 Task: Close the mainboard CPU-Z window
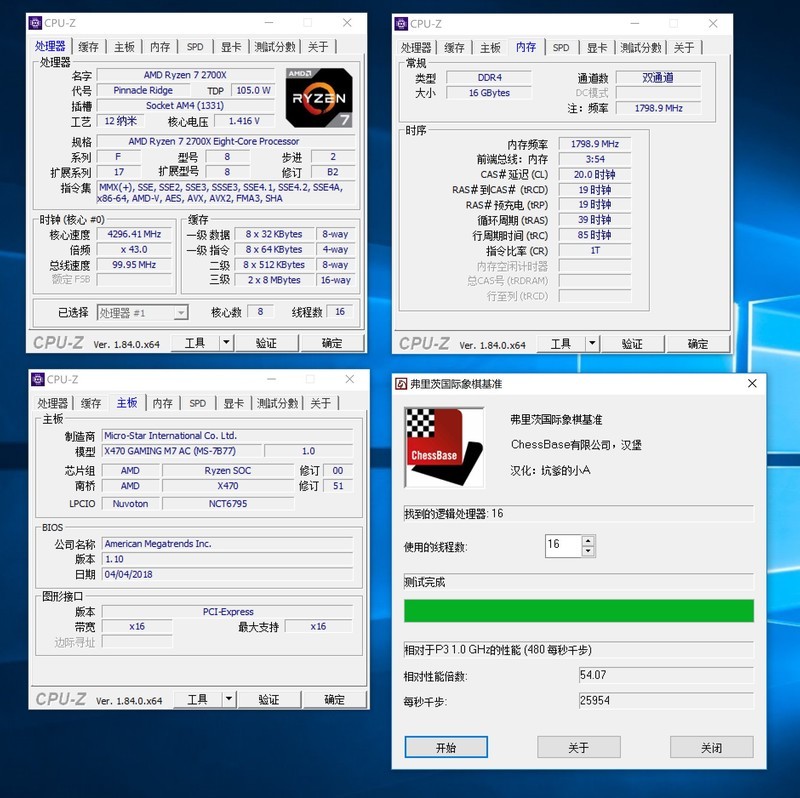pos(349,379)
